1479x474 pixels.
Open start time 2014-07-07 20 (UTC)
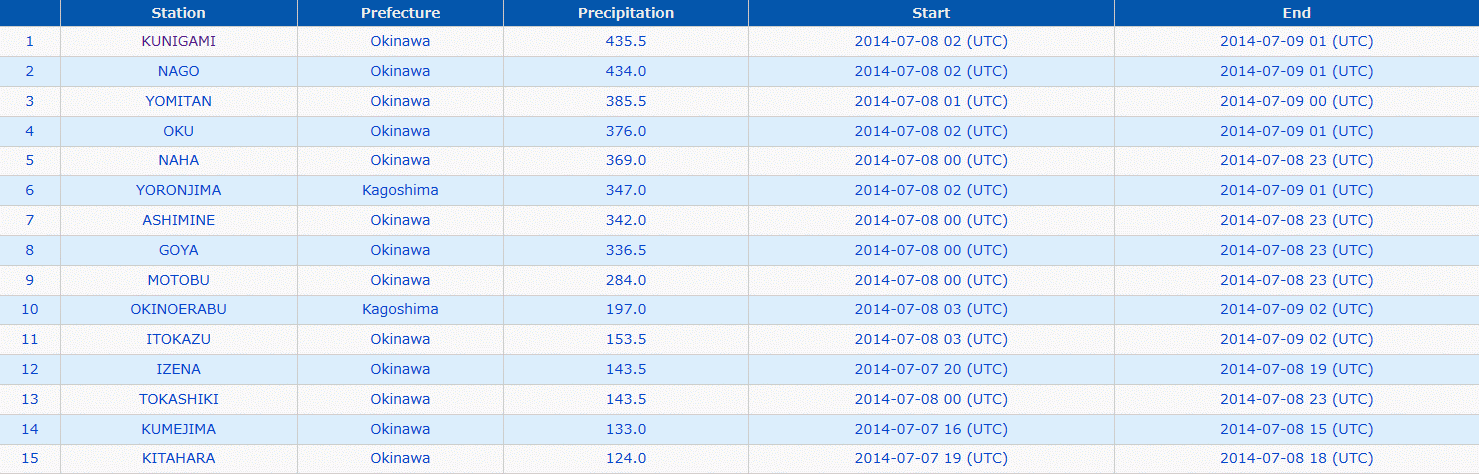point(931,369)
